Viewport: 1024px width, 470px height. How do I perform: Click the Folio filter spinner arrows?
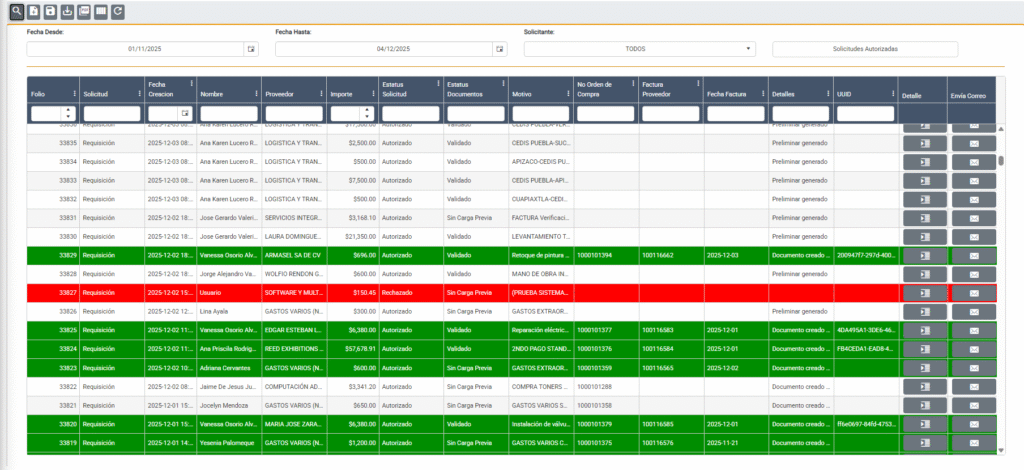click(x=68, y=113)
